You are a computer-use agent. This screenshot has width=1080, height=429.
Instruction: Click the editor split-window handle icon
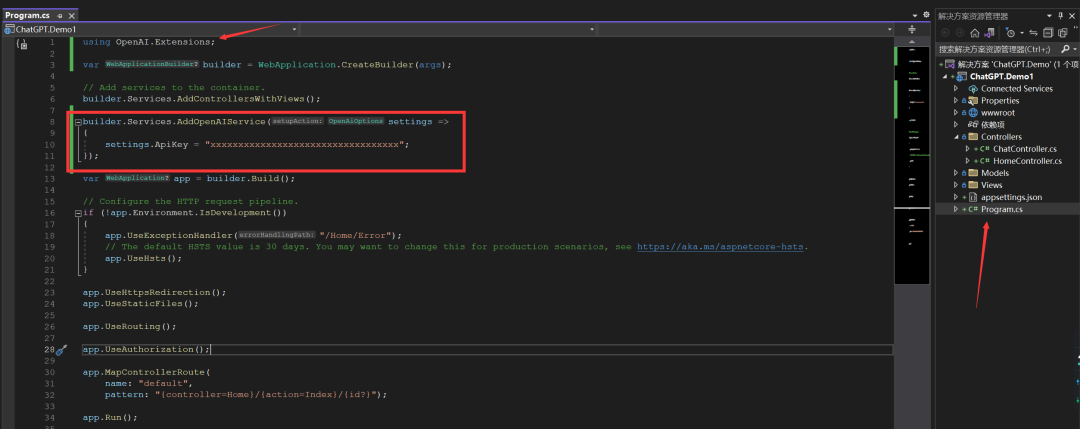coord(911,30)
